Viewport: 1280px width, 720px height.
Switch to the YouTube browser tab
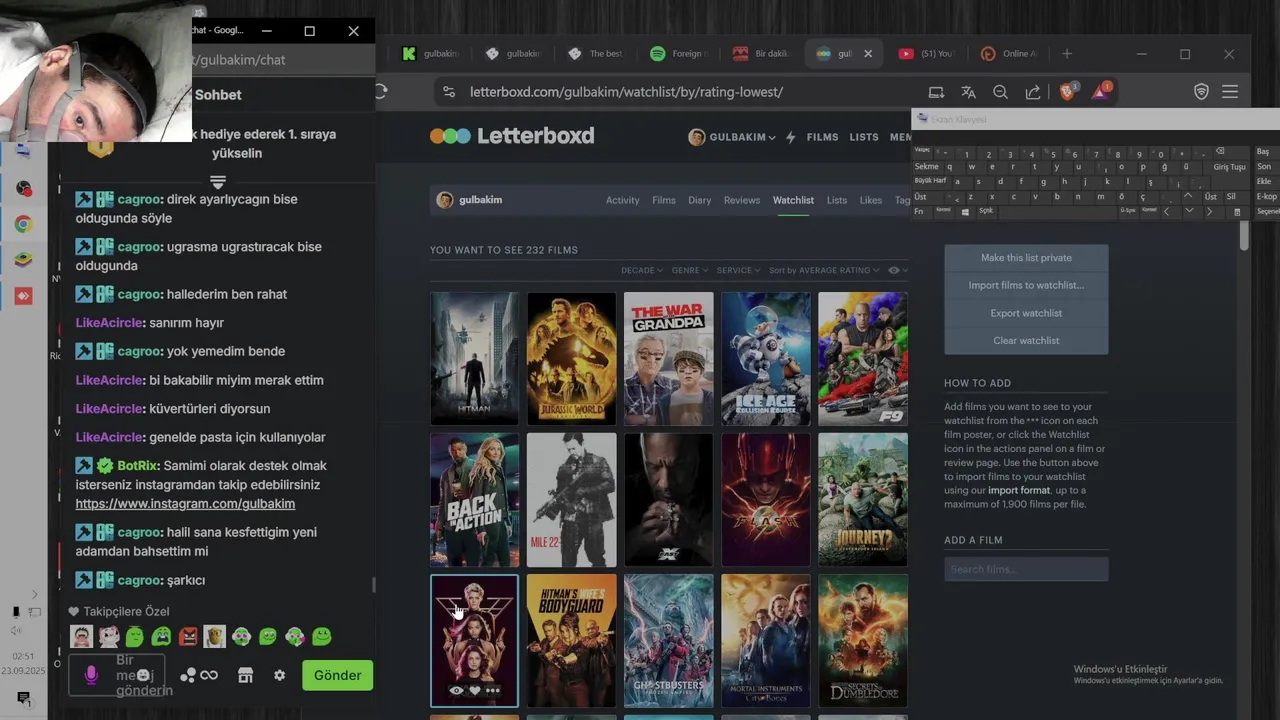coord(927,54)
